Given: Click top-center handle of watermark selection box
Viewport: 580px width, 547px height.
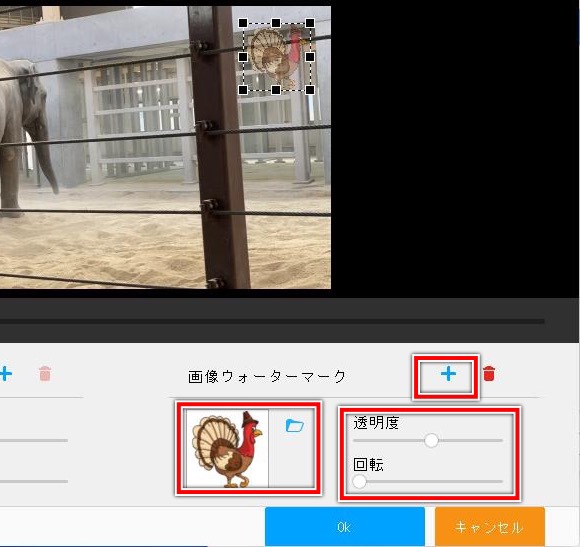Looking at the screenshot, I should [276, 23].
